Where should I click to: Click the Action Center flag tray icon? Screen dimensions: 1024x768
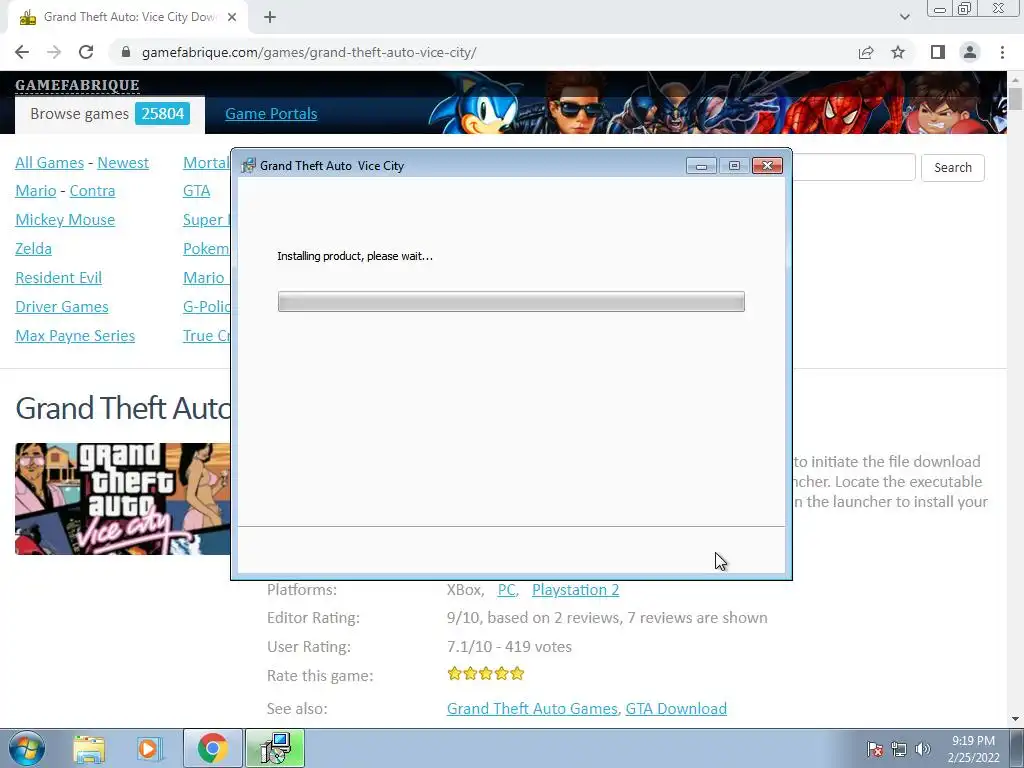click(874, 749)
